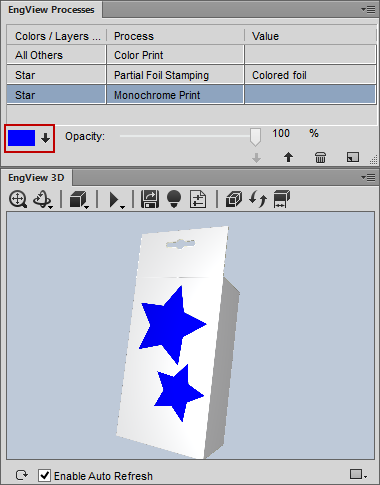
Task: Move selected process up with arrow
Action: (x=289, y=157)
